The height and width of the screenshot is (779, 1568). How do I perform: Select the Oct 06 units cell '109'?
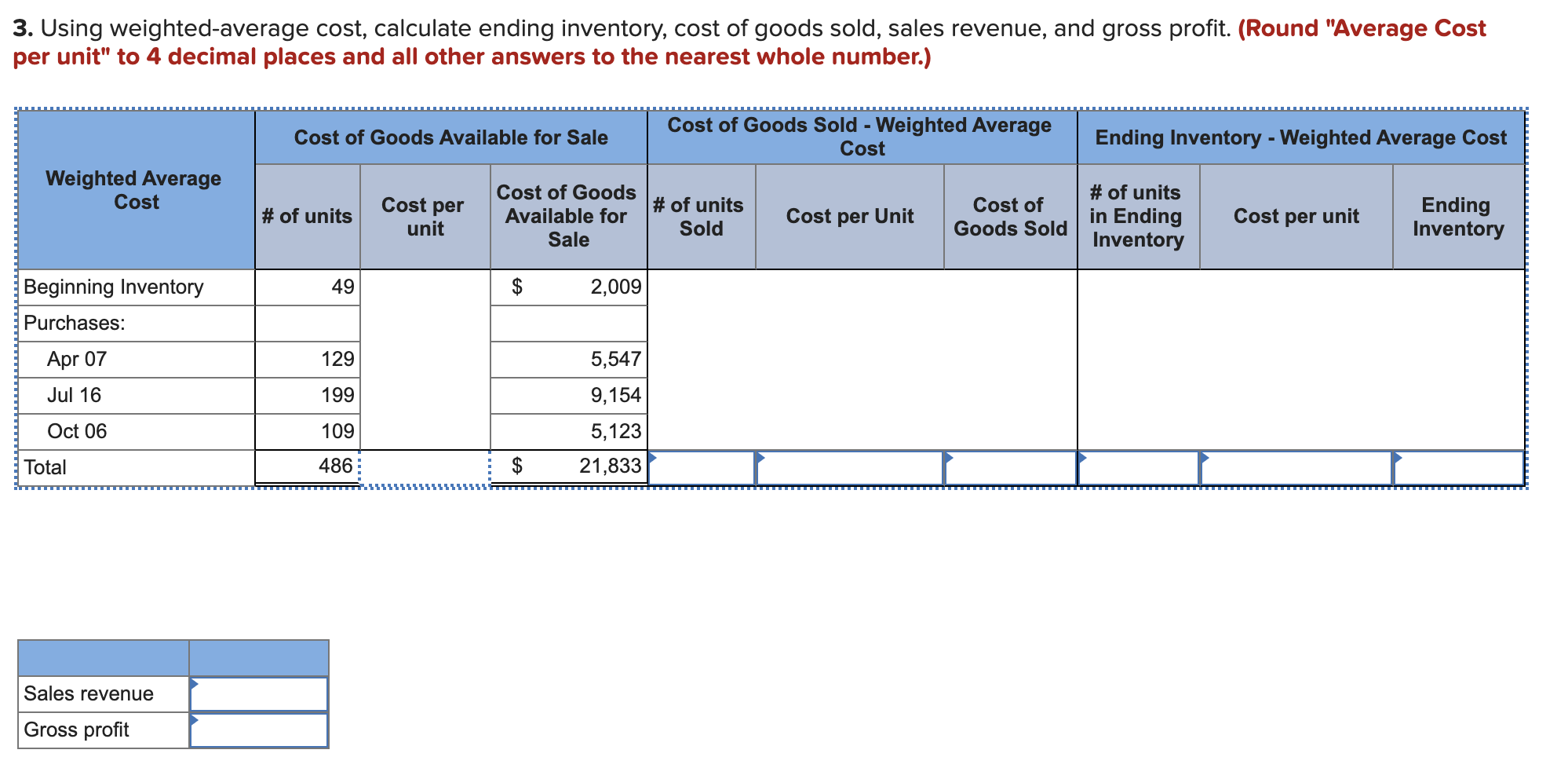pyautogui.click(x=308, y=432)
